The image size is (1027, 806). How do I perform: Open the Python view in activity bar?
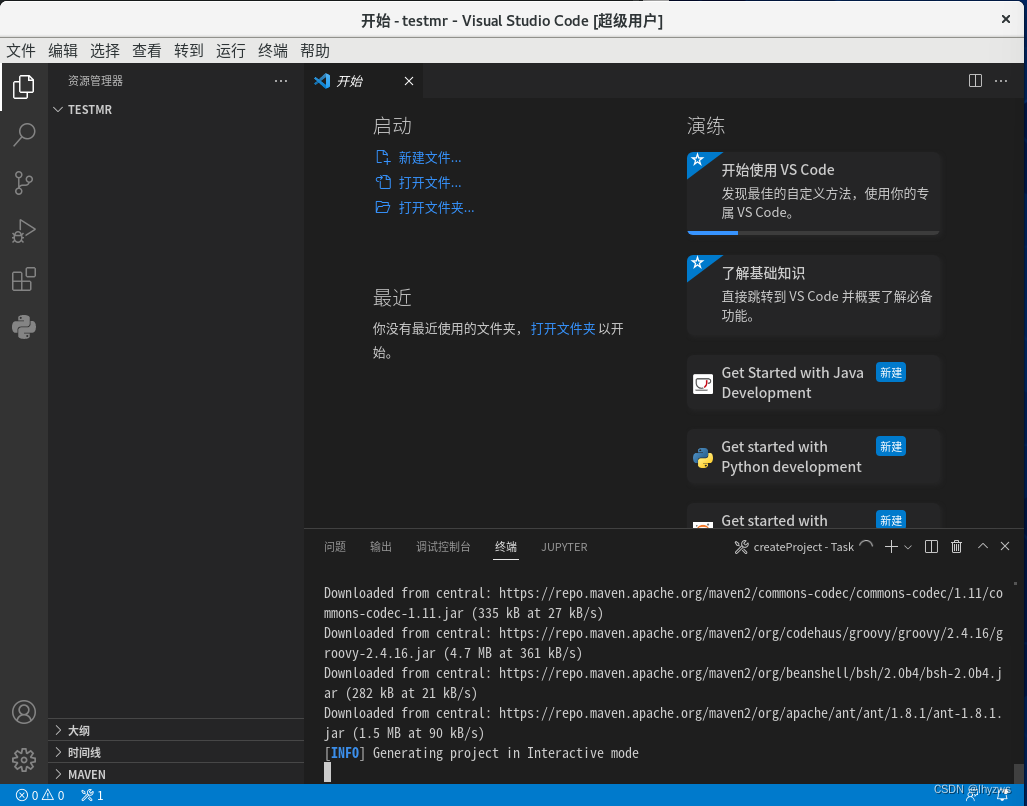tap(24, 327)
